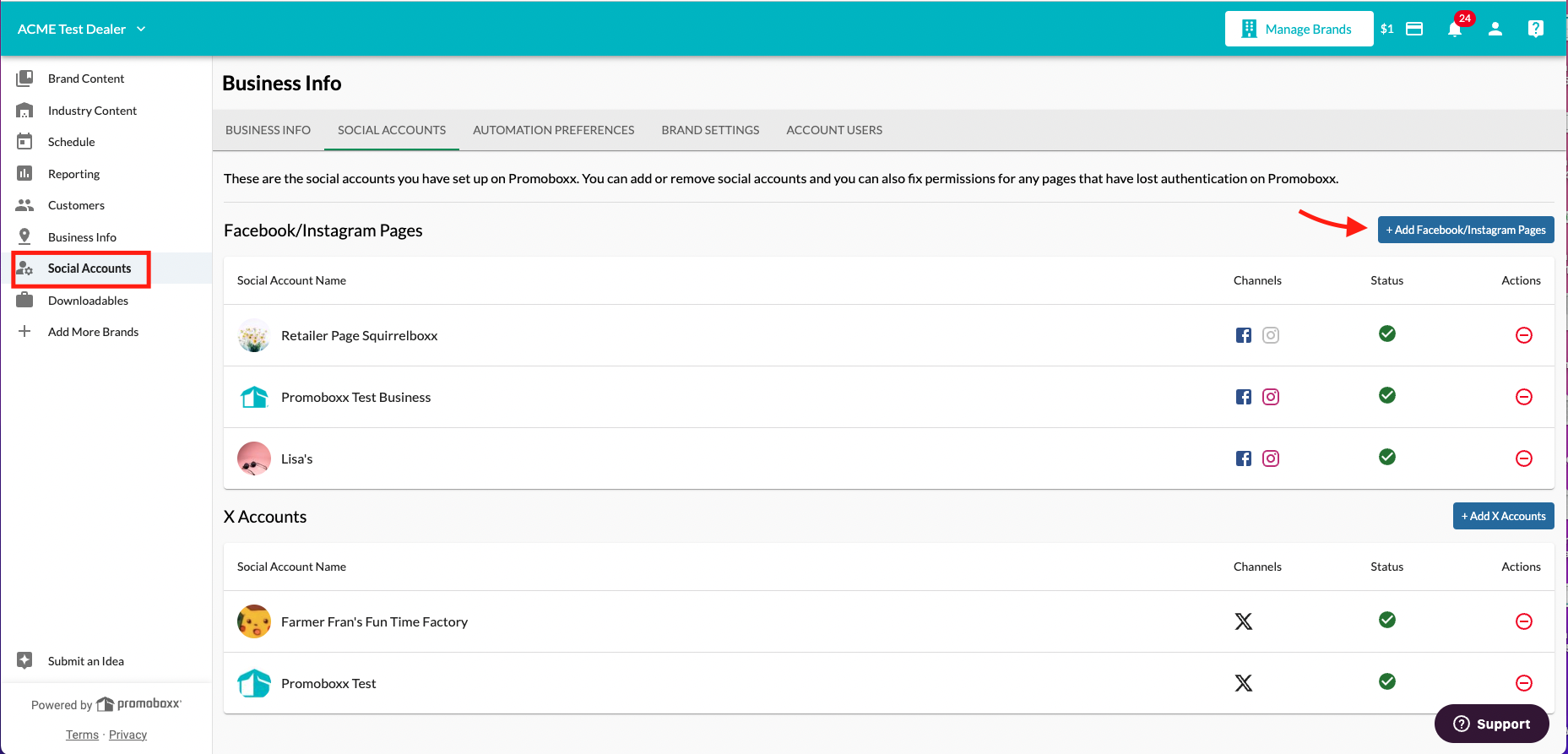Remove the Retailer Page Squirrelboxx account
This screenshot has height=754, width=1568.
[x=1524, y=335]
